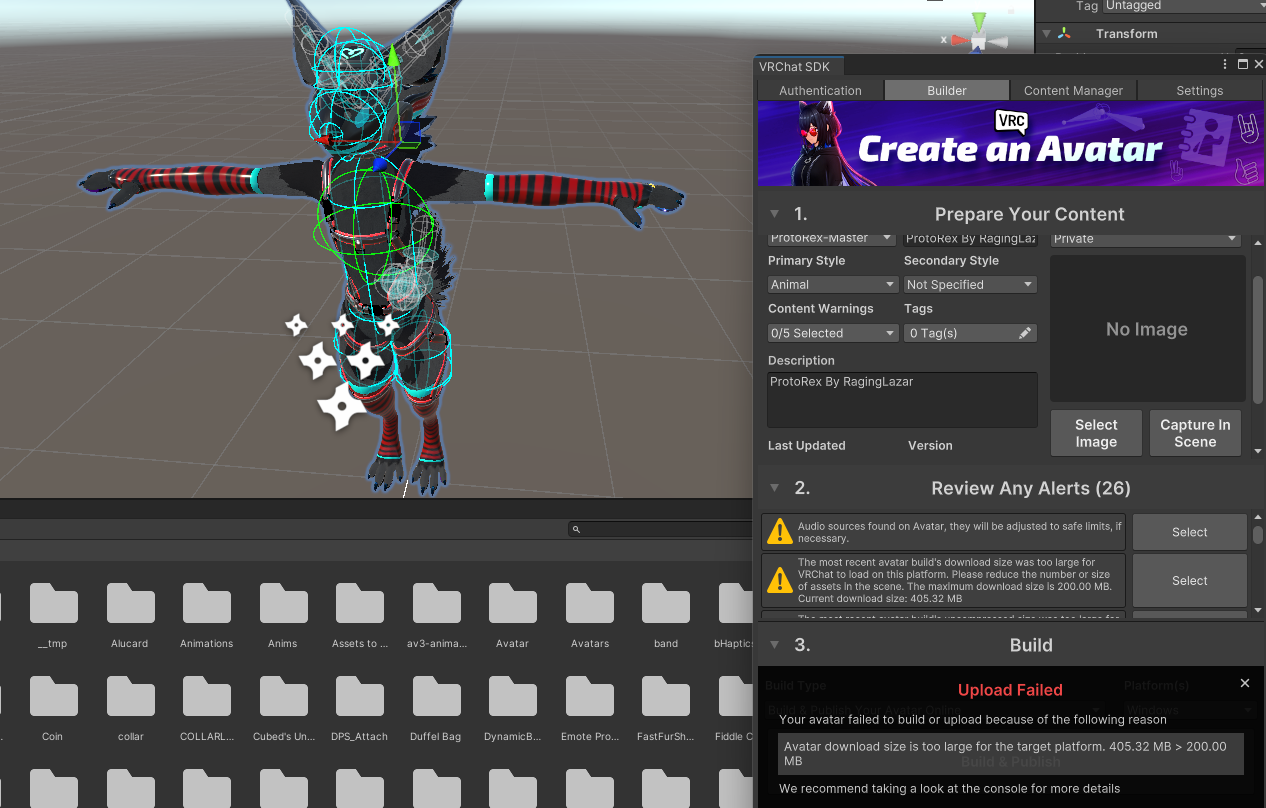Click scroll-down arrow of Prepare Your Content
The image size is (1266, 808).
[1258, 452]
